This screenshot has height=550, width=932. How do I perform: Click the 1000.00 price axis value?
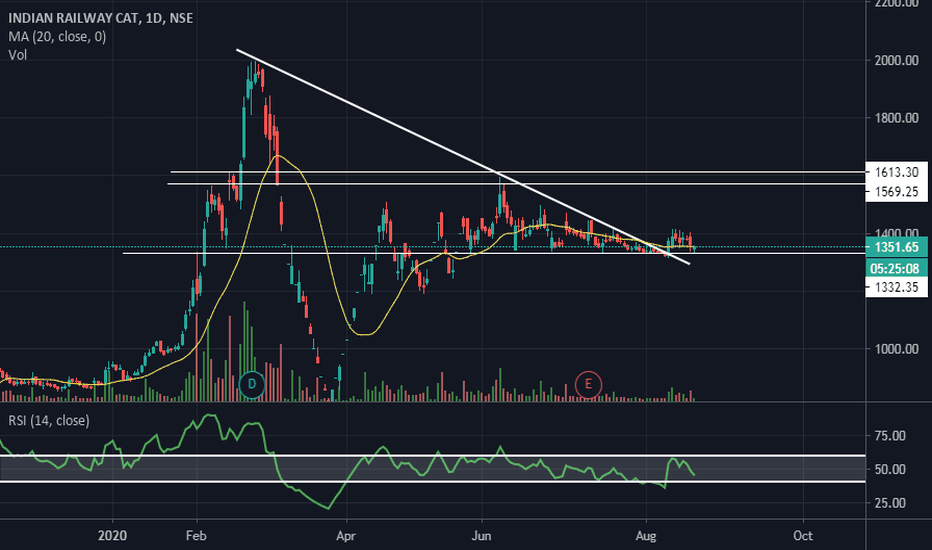tap(896, 349)
